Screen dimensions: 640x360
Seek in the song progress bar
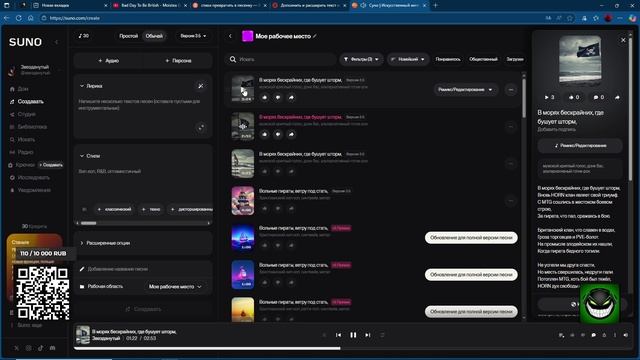pyautogui.click(x=353, y=348)
